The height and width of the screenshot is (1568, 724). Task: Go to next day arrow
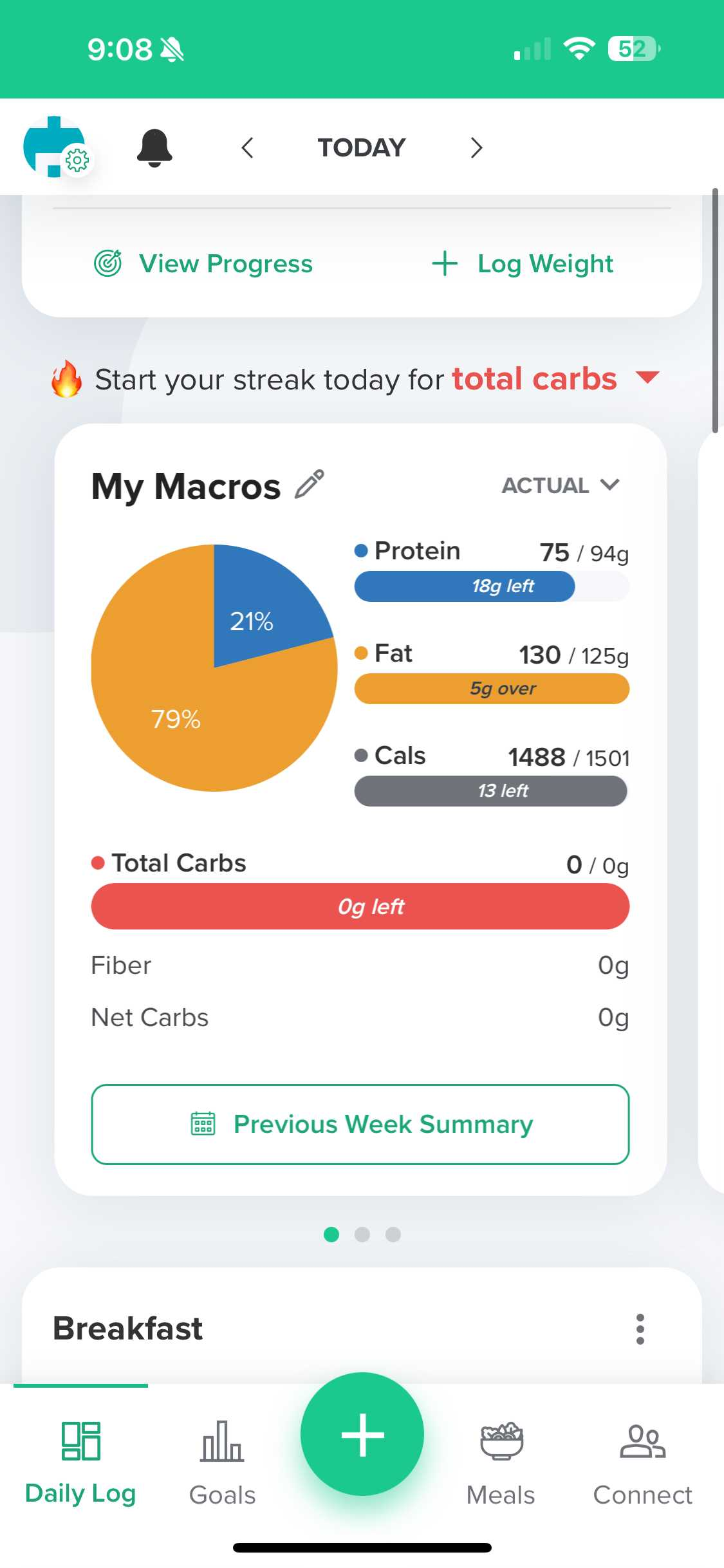point(476,147)
